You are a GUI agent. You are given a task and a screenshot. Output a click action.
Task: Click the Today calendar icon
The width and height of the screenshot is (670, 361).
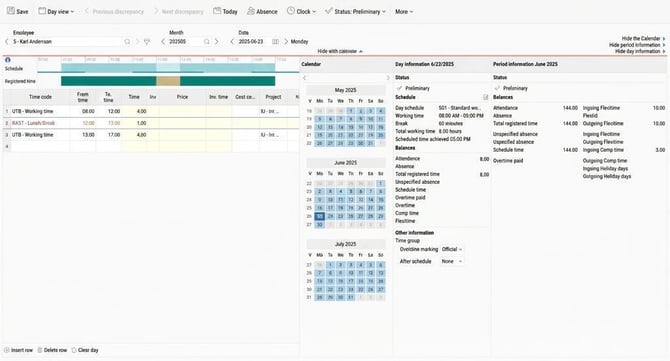tap(217, 11)
